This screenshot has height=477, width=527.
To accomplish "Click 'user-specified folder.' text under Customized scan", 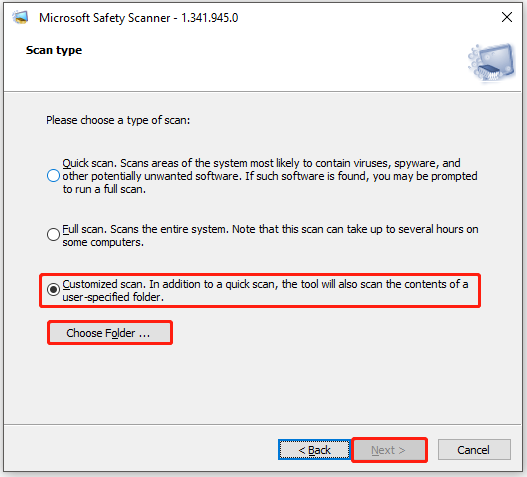I will pyautogui.click(x=113, y=297).
